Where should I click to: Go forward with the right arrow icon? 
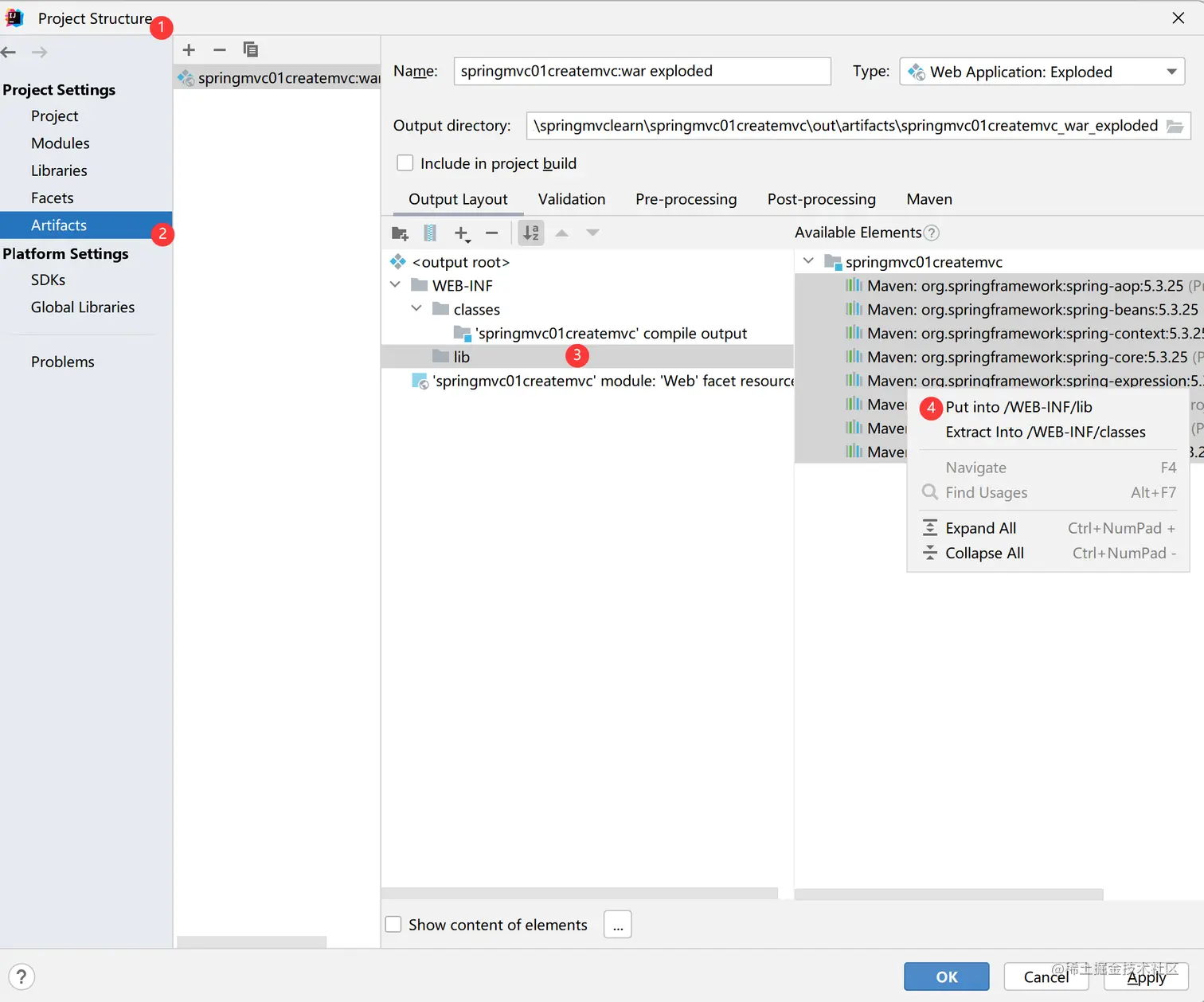click(x=39, y=53)
